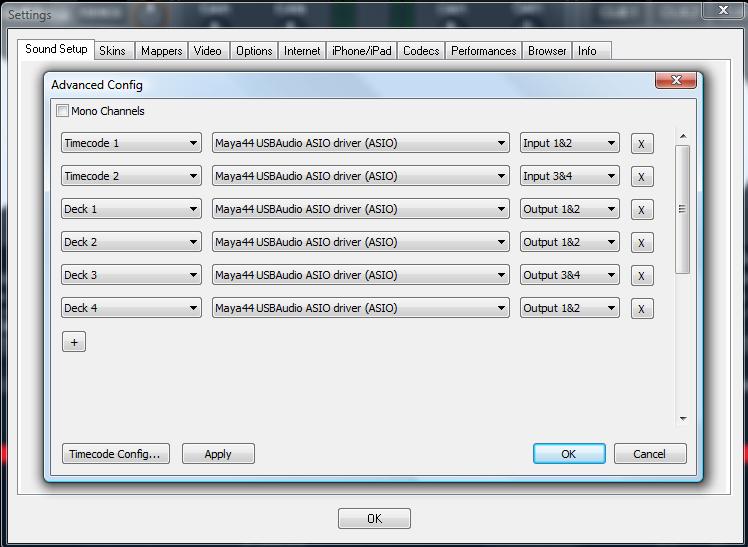
Task: Expand the Deck 1 audio driver dropdown
Action: pyautogui.click(x=361, y=208)
